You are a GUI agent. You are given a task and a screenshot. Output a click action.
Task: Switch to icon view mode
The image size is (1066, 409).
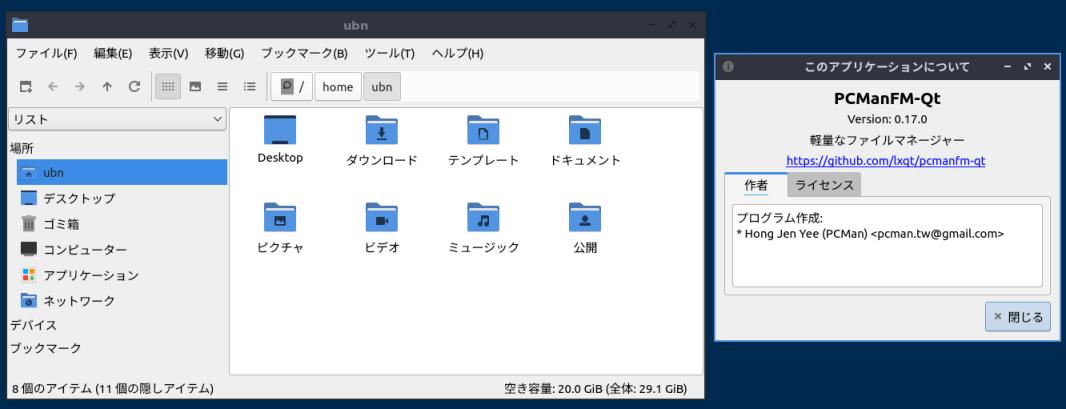coord(168,86)
